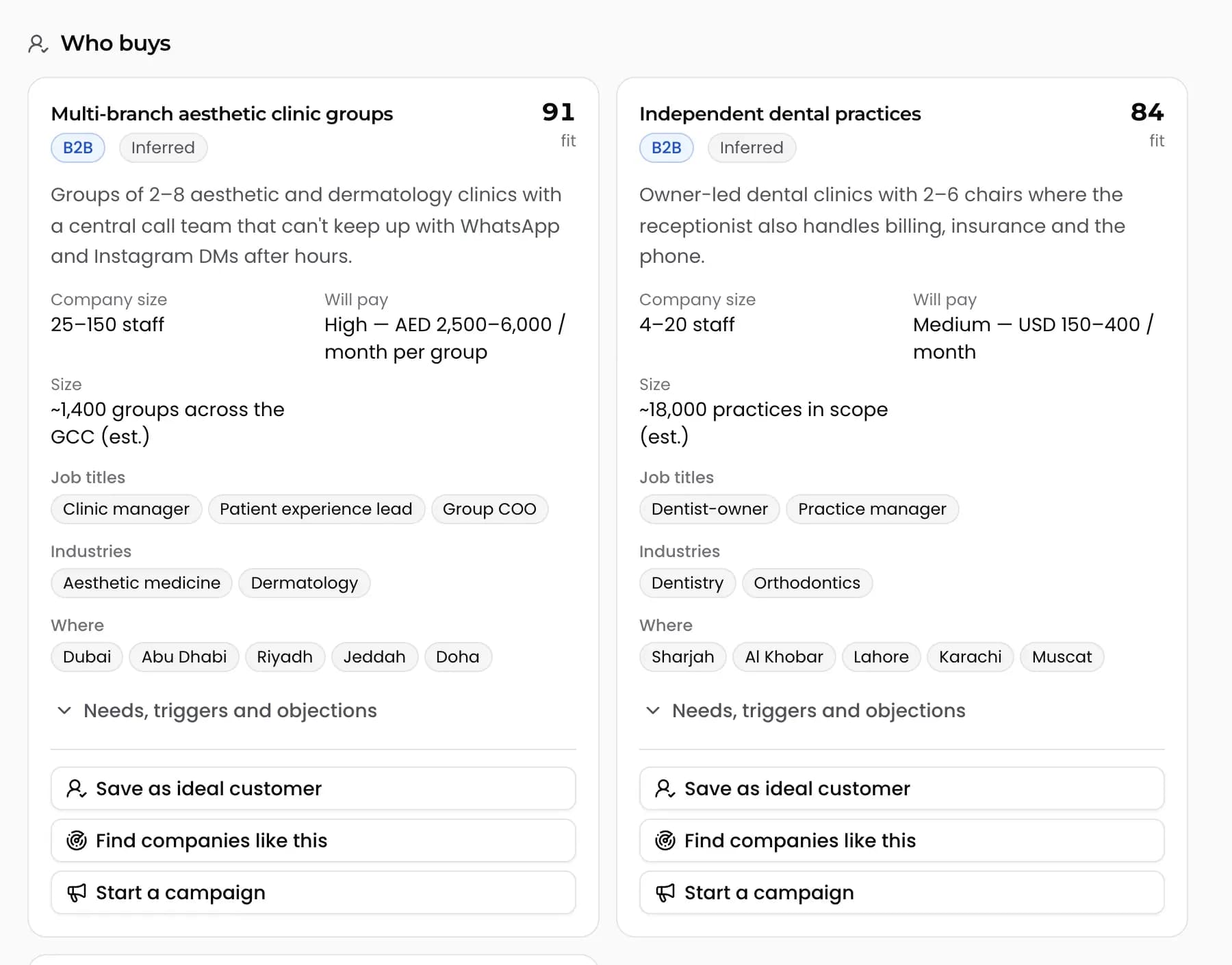Find companies like Independent dental practices
The image size is (1232, 965).
click(x=902, y=840)
